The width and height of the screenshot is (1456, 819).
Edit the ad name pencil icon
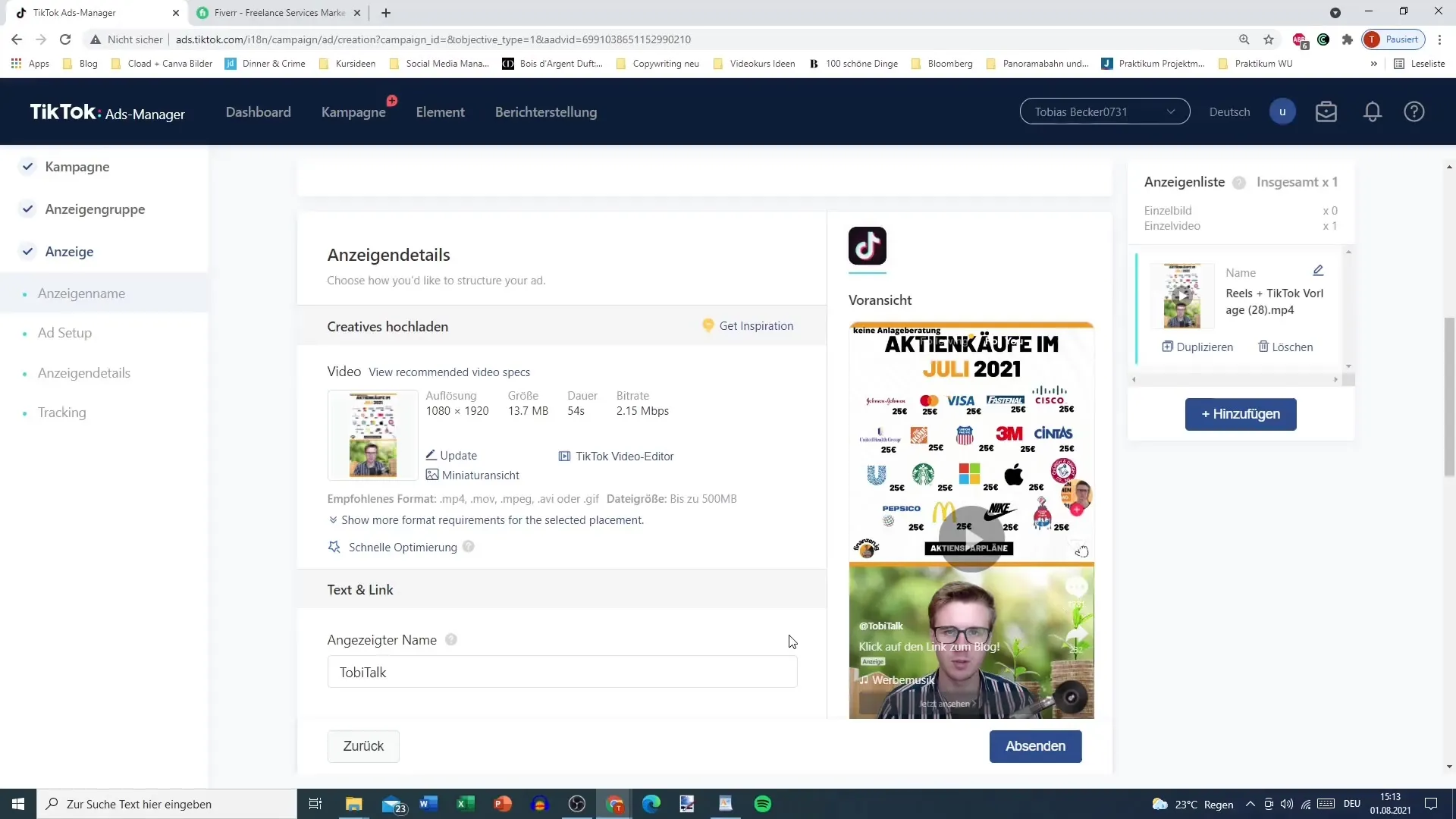1318,271
